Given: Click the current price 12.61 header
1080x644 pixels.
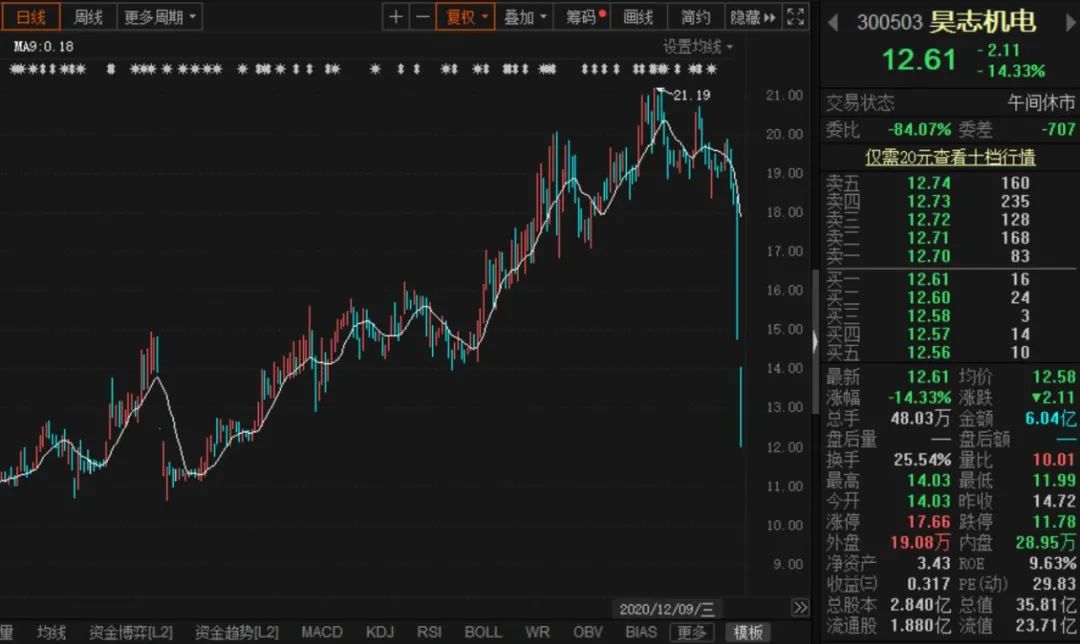Looking at the screenshot, I should tap(919, 59).
